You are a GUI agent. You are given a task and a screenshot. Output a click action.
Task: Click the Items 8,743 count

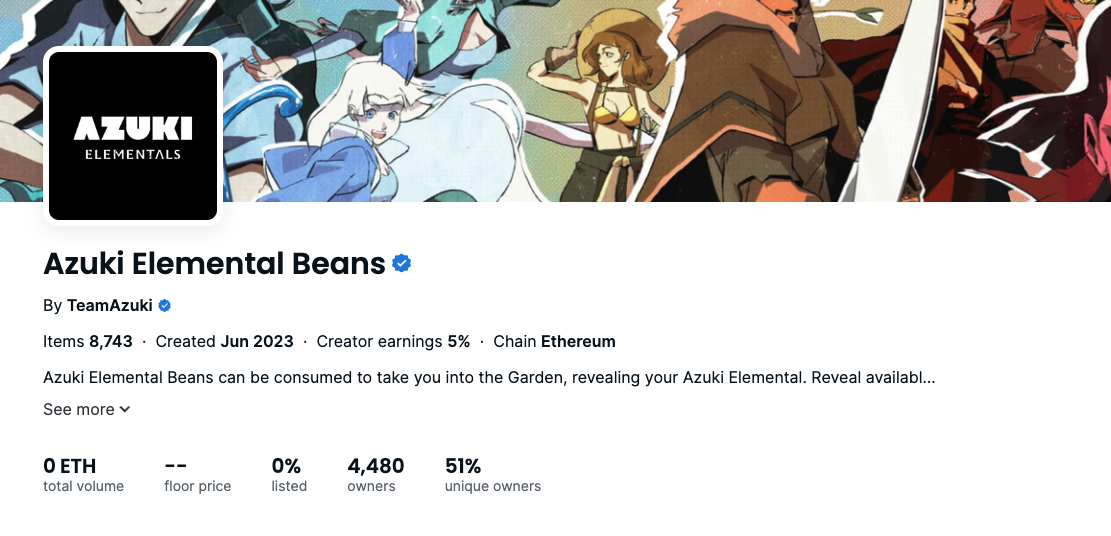[x=88, y=341]
